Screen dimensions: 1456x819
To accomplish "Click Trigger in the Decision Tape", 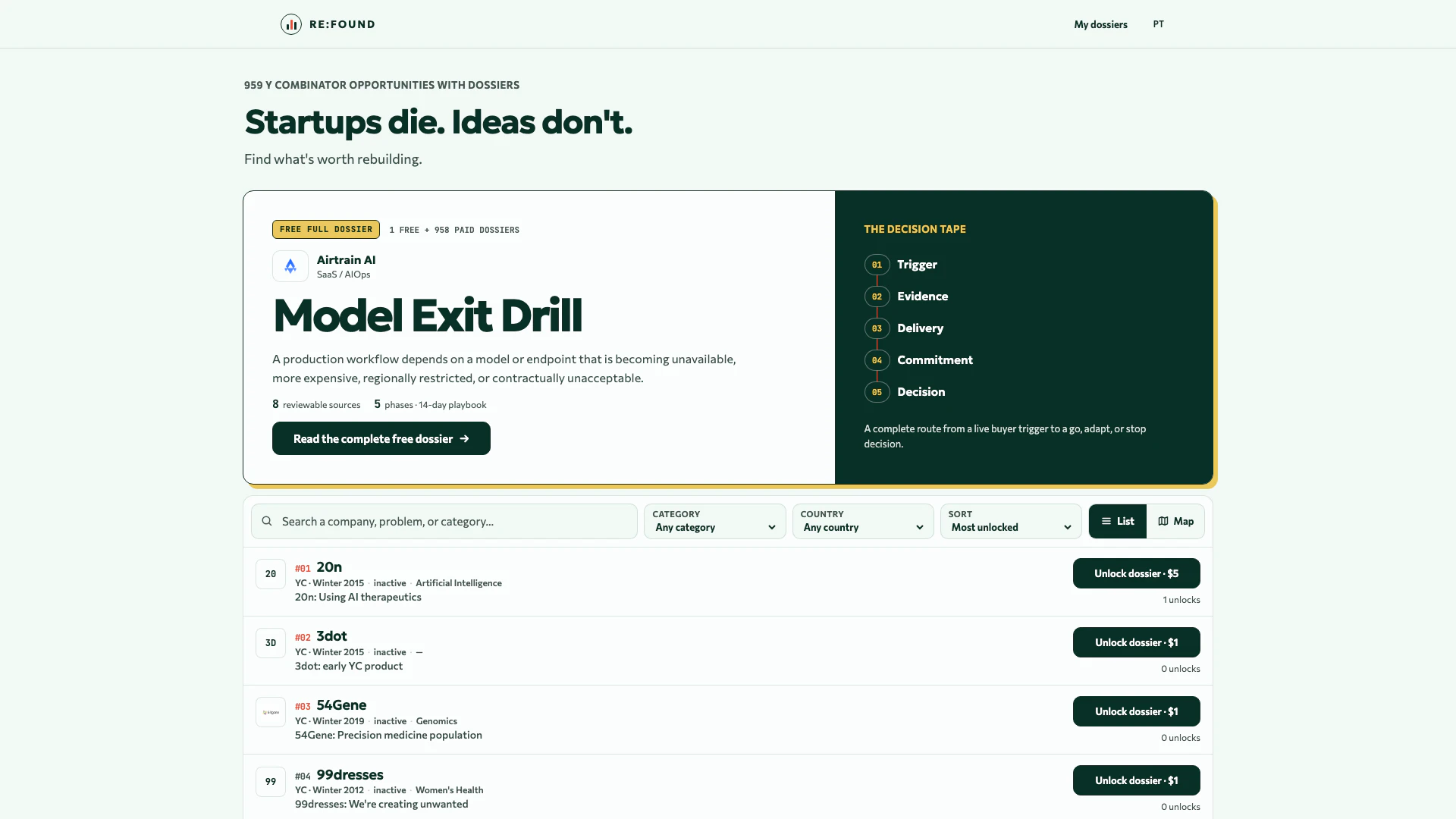I will coord(917,265).
